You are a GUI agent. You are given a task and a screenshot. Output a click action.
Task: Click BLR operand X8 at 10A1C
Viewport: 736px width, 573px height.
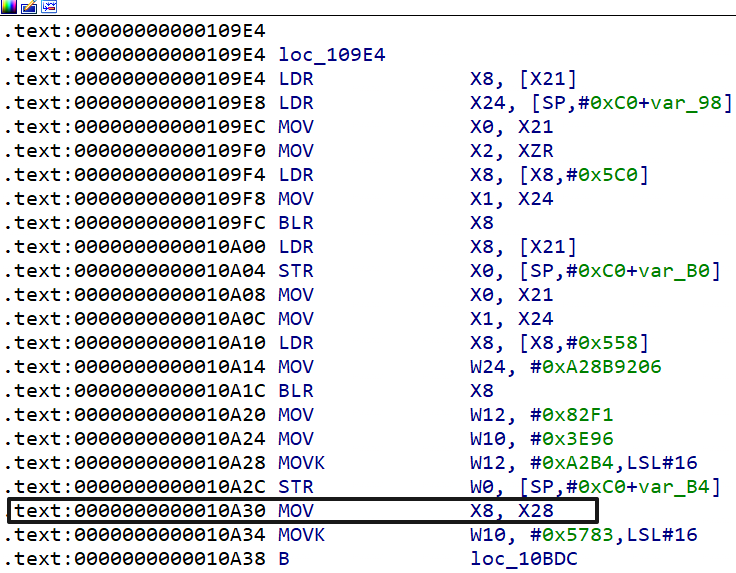point(482,391)
